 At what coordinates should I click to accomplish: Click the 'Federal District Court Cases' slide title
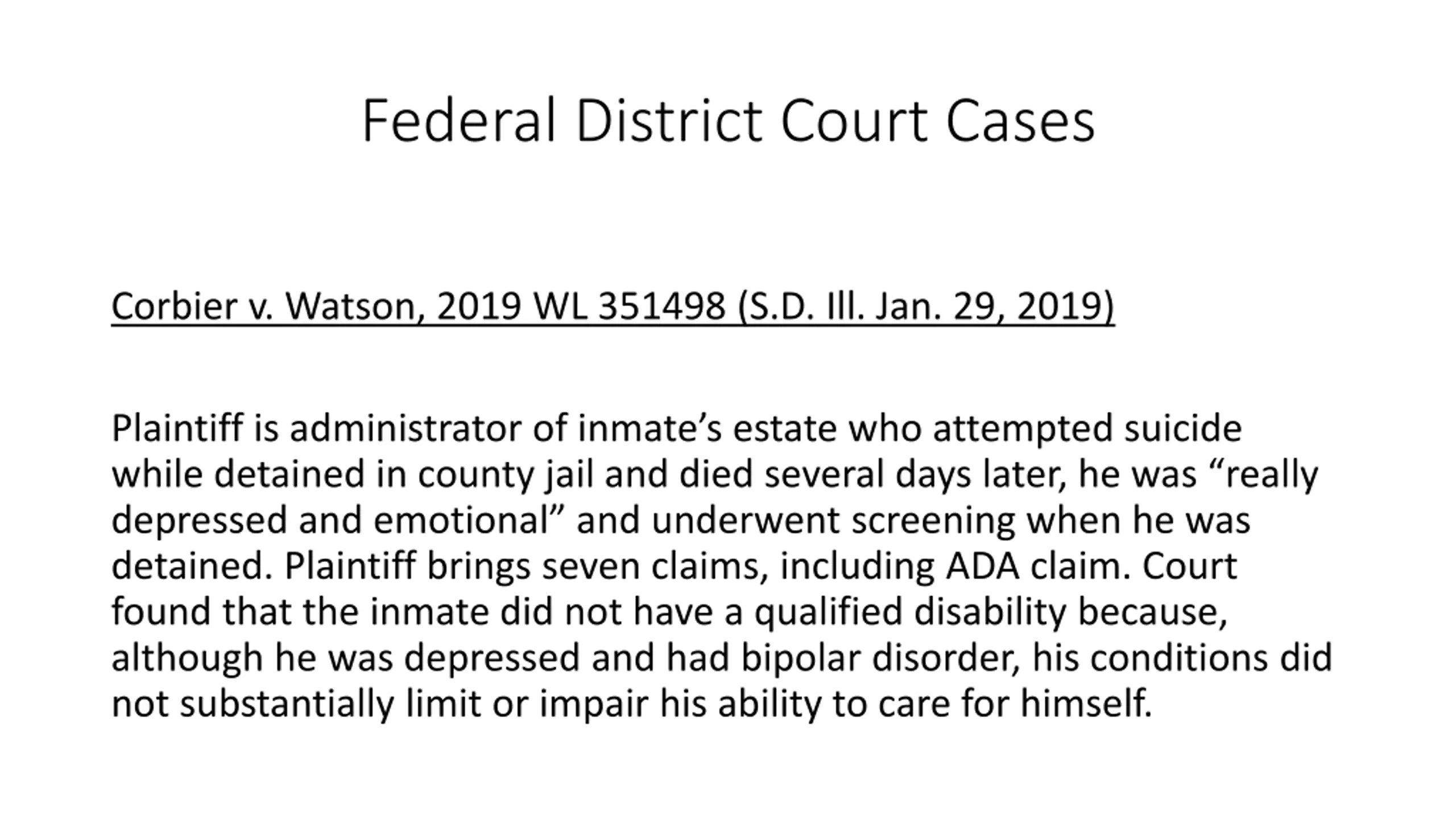(x=728, y=121)
